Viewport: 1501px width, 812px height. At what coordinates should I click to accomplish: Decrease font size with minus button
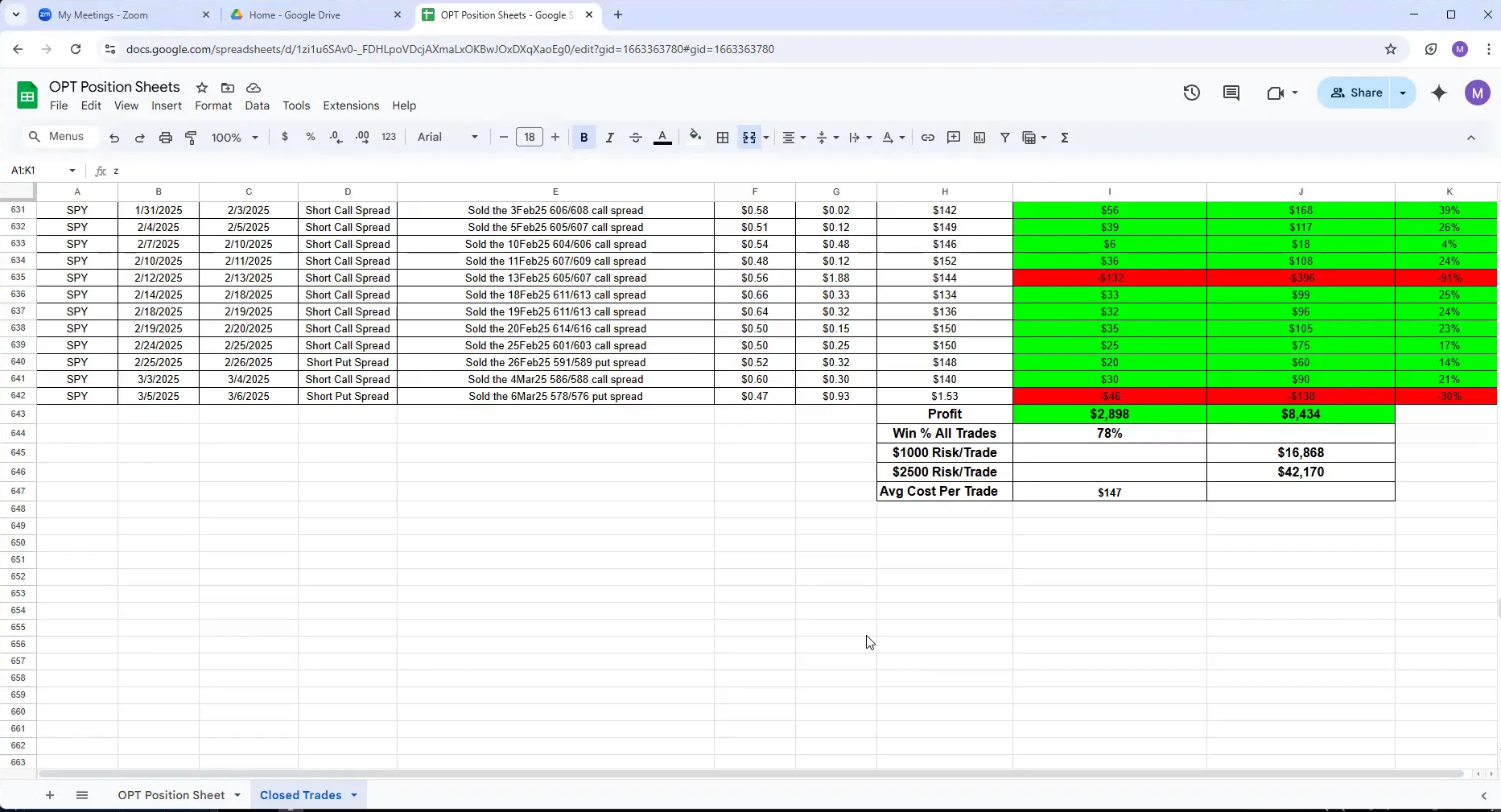click(504, 138)
